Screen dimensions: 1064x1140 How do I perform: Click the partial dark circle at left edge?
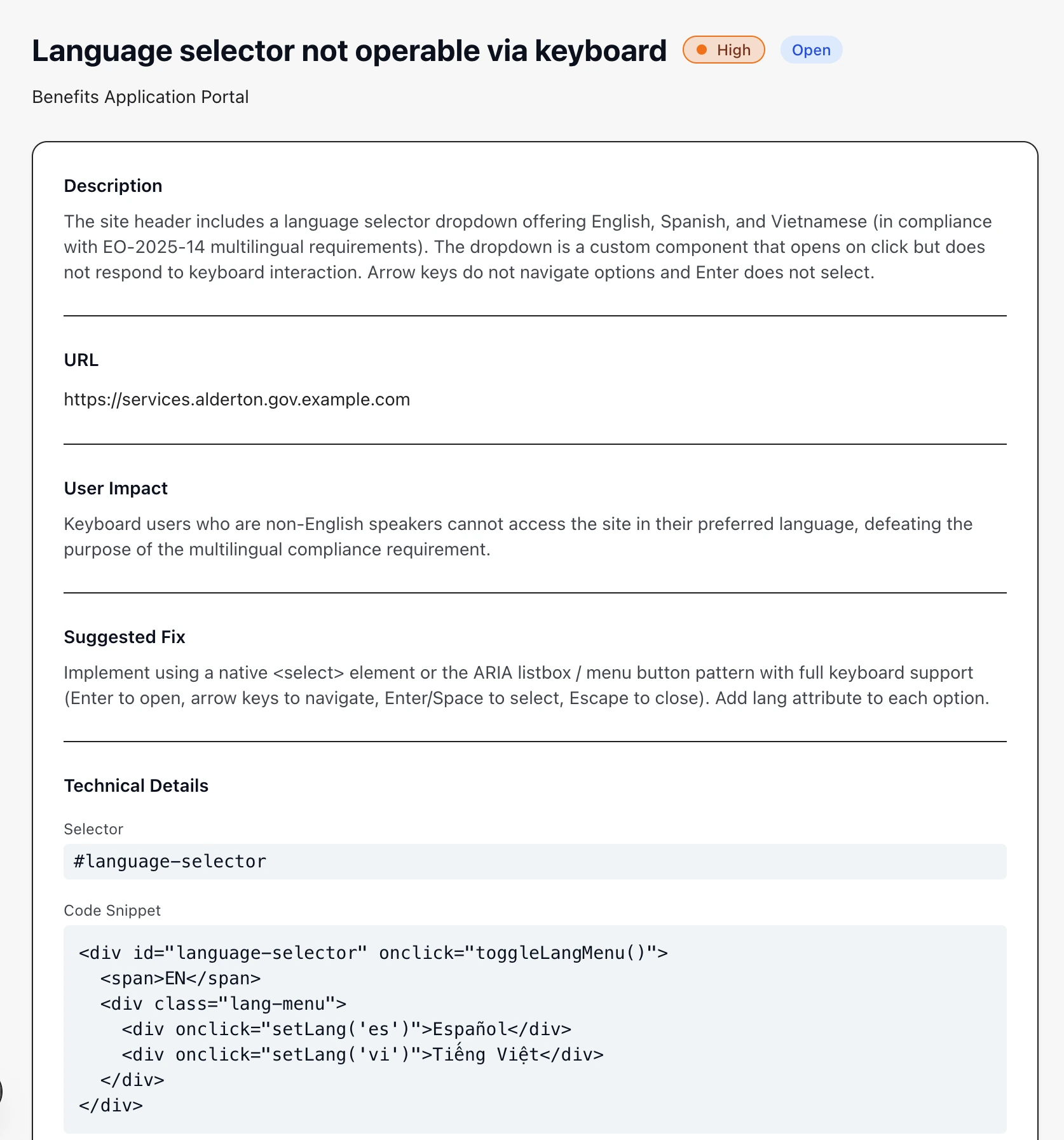[1, 1092]
